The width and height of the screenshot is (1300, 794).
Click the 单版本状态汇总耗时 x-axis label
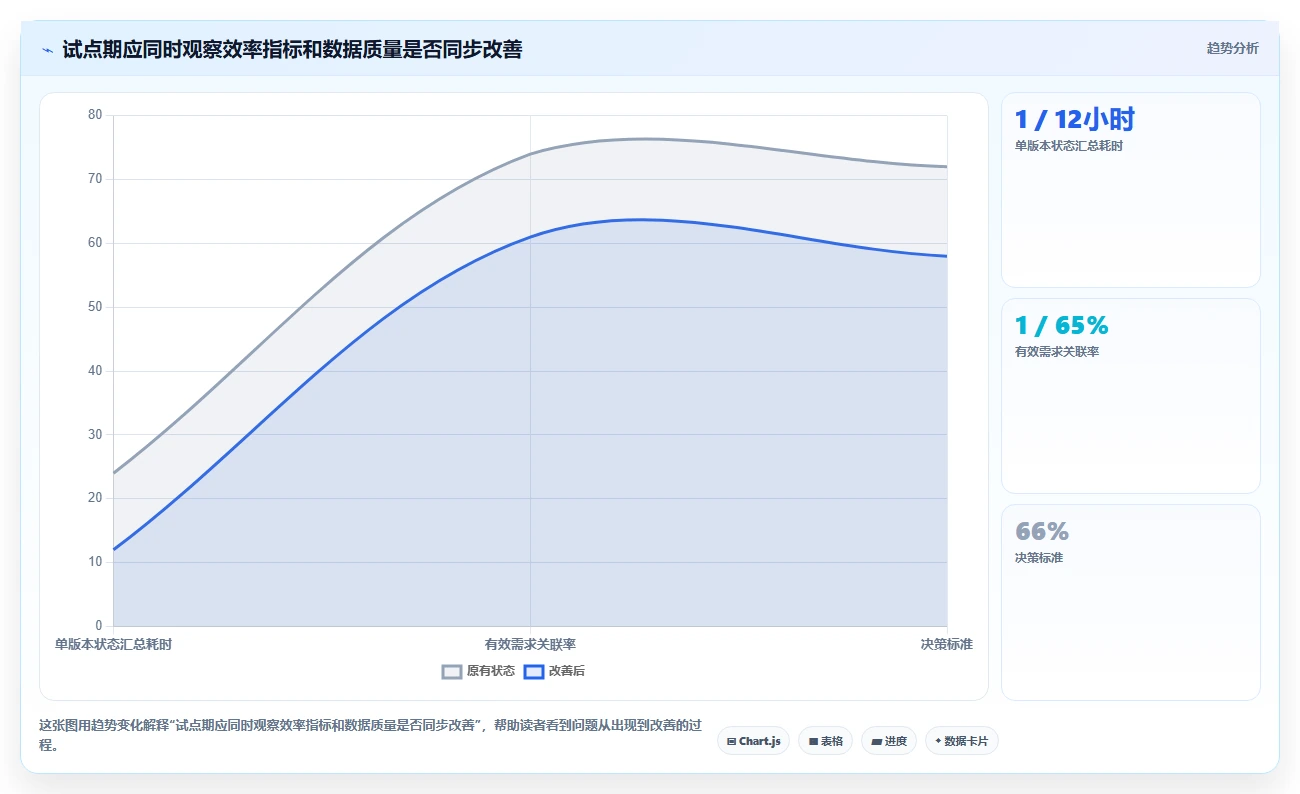[x=113, y=644]
